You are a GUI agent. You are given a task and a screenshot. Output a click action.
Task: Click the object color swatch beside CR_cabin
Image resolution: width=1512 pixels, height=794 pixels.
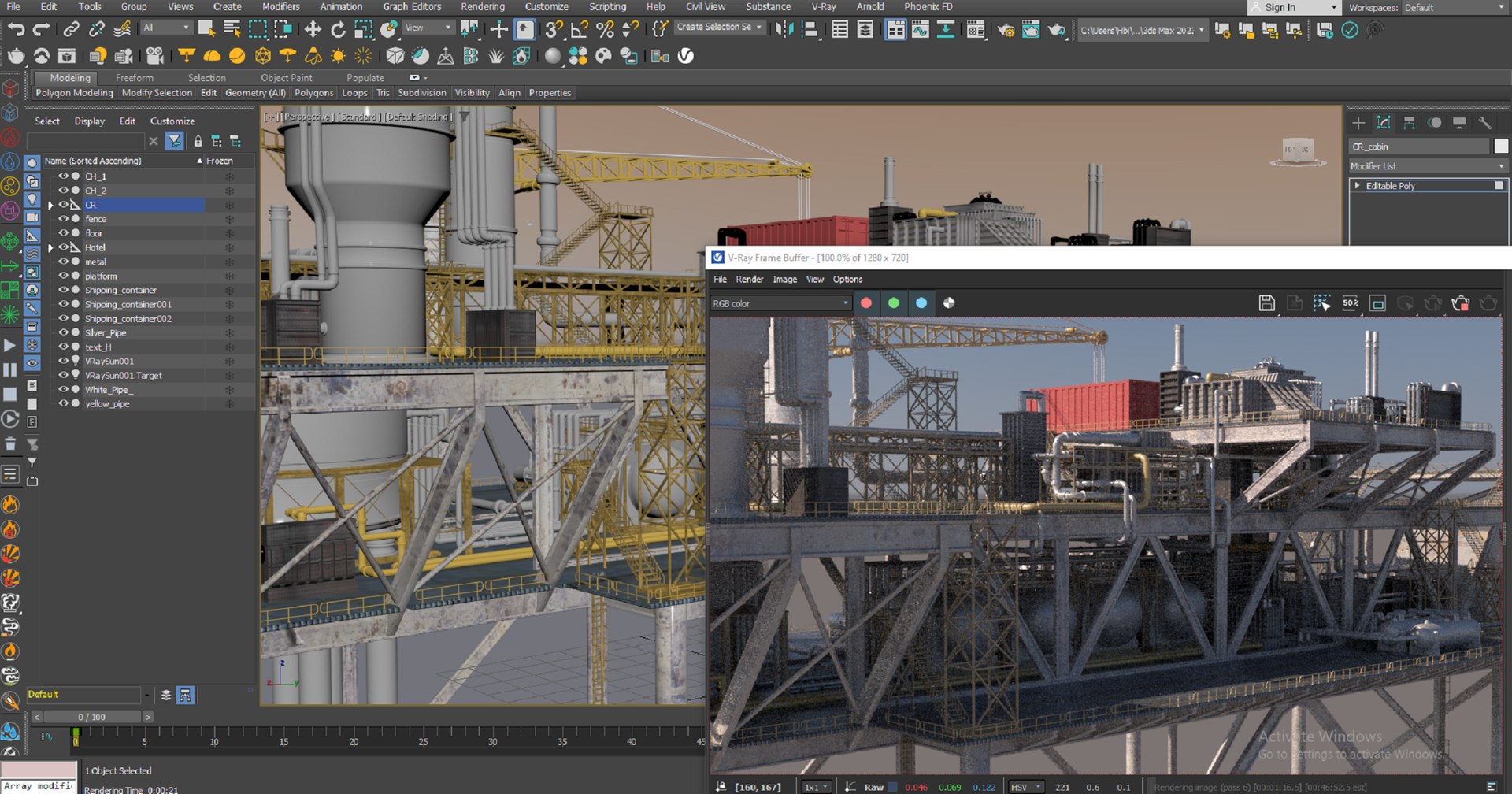[1501, 147]
